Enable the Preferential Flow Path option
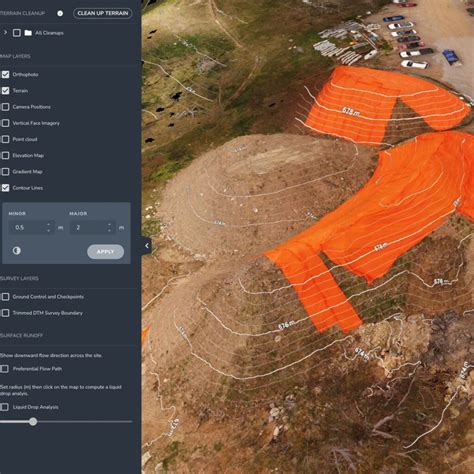 point(5,369)
